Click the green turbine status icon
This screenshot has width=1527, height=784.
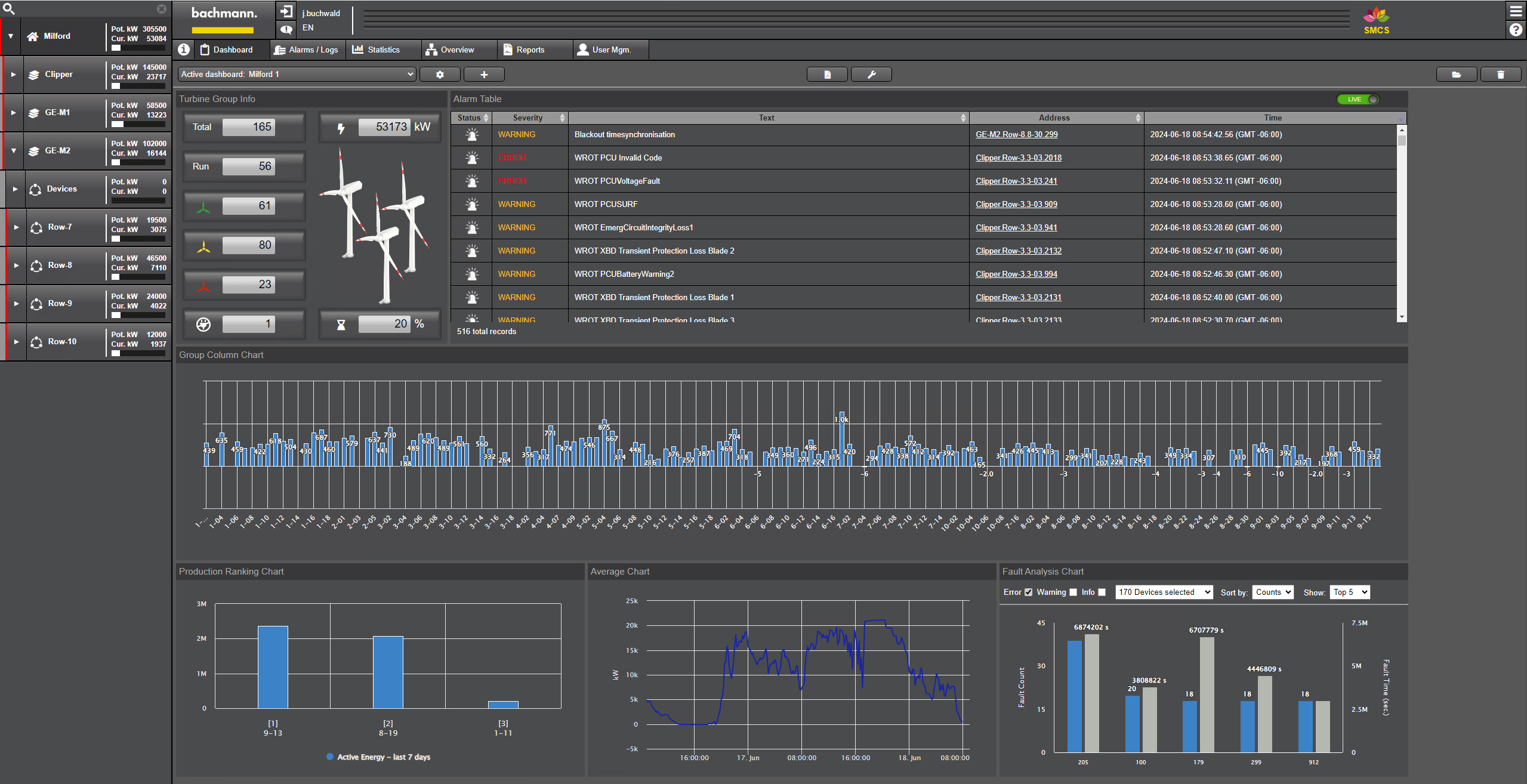203,207
